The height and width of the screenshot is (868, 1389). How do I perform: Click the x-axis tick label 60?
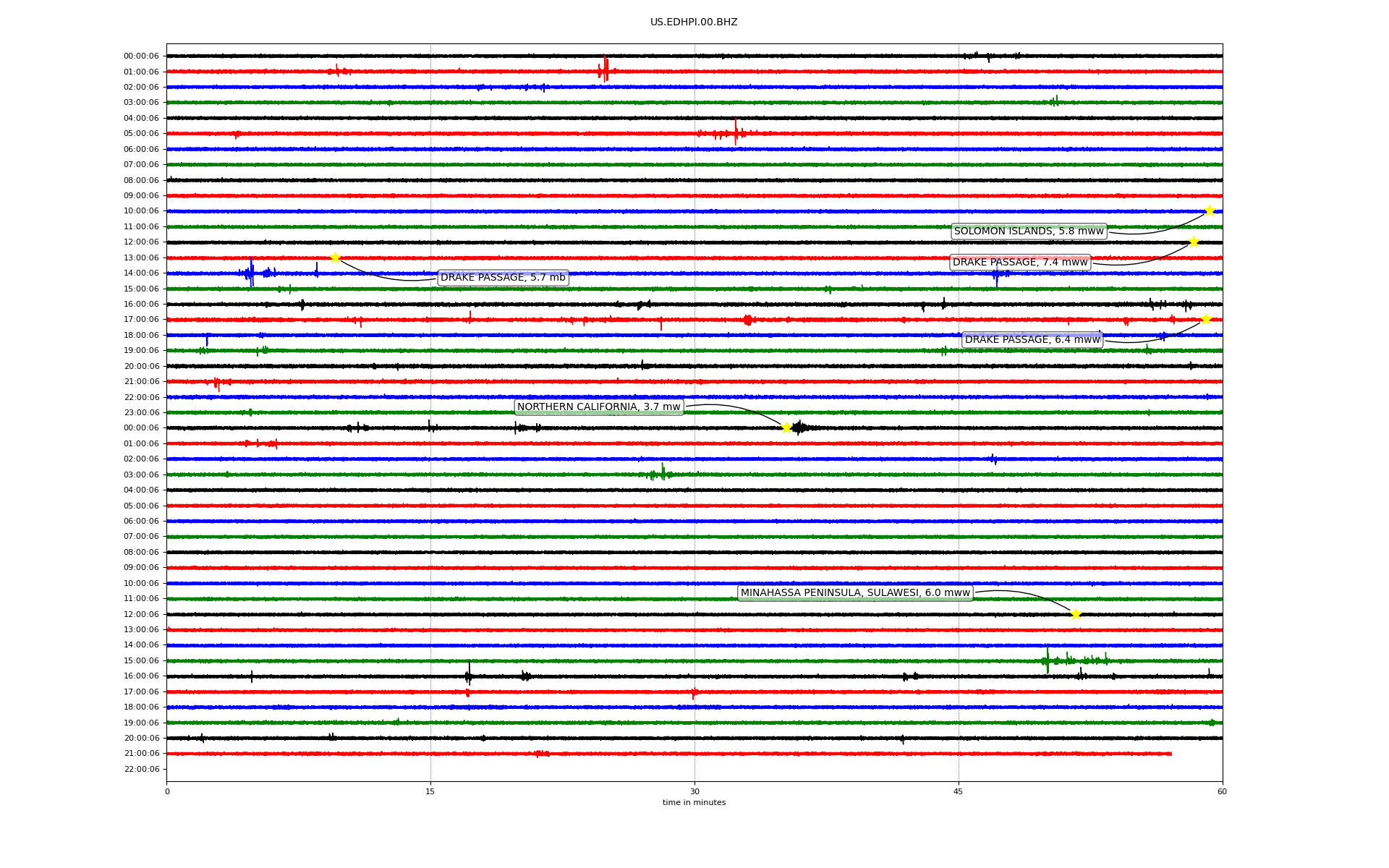click(1222, 791)
